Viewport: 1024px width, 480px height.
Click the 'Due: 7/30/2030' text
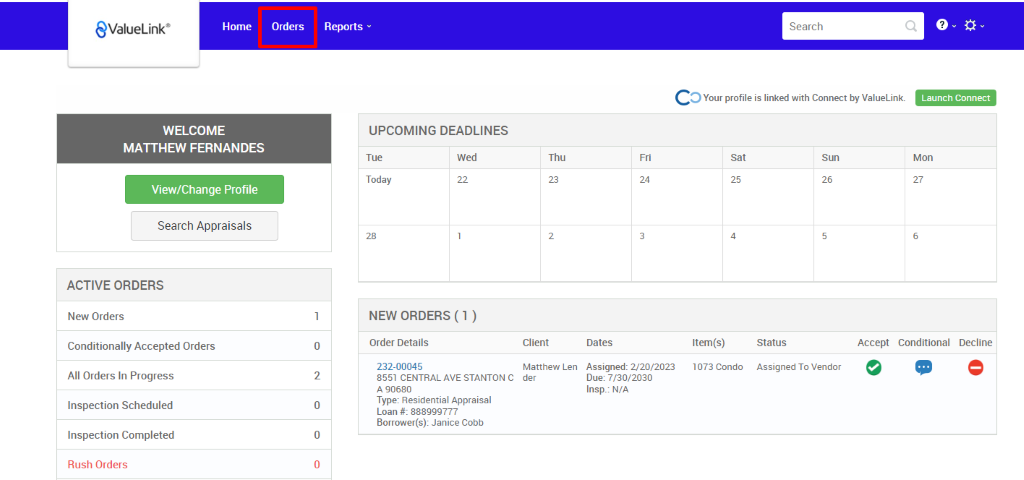619,378
